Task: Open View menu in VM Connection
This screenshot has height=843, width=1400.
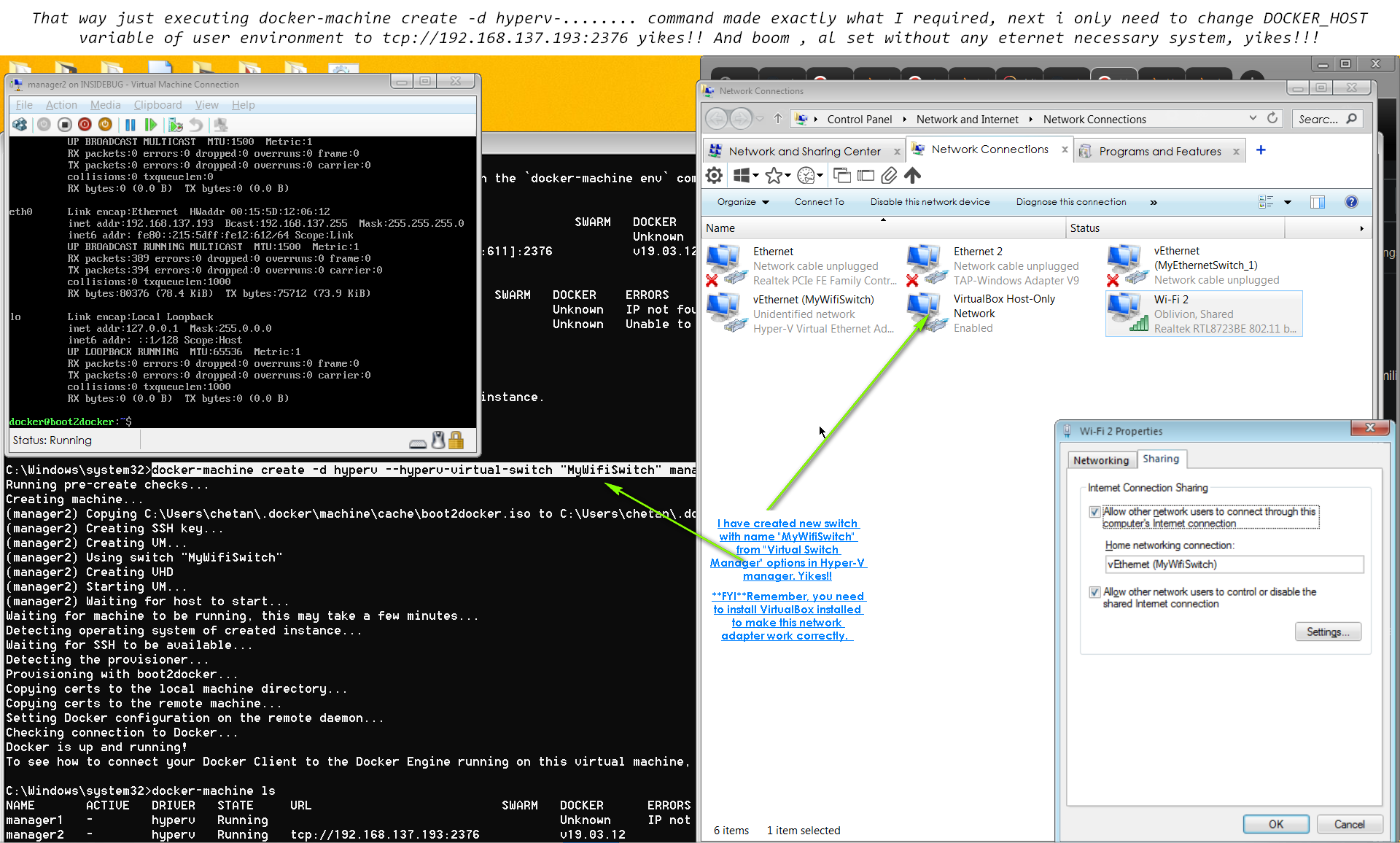Action: coord(206,105)
